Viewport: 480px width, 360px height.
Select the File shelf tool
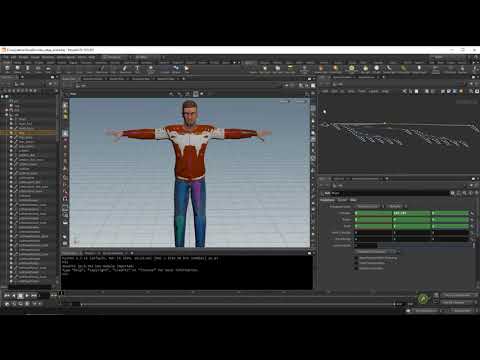[x=187, y=69]
